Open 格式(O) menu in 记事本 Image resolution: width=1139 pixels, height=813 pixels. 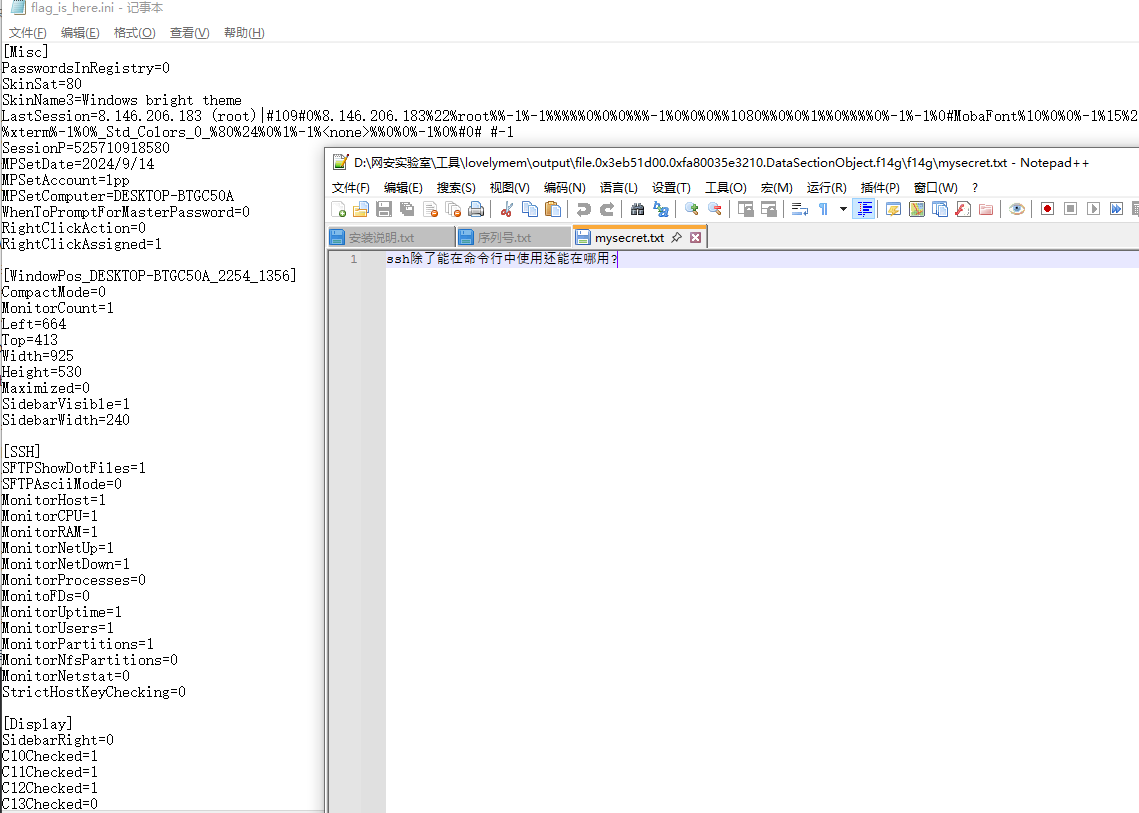point(134,33)
